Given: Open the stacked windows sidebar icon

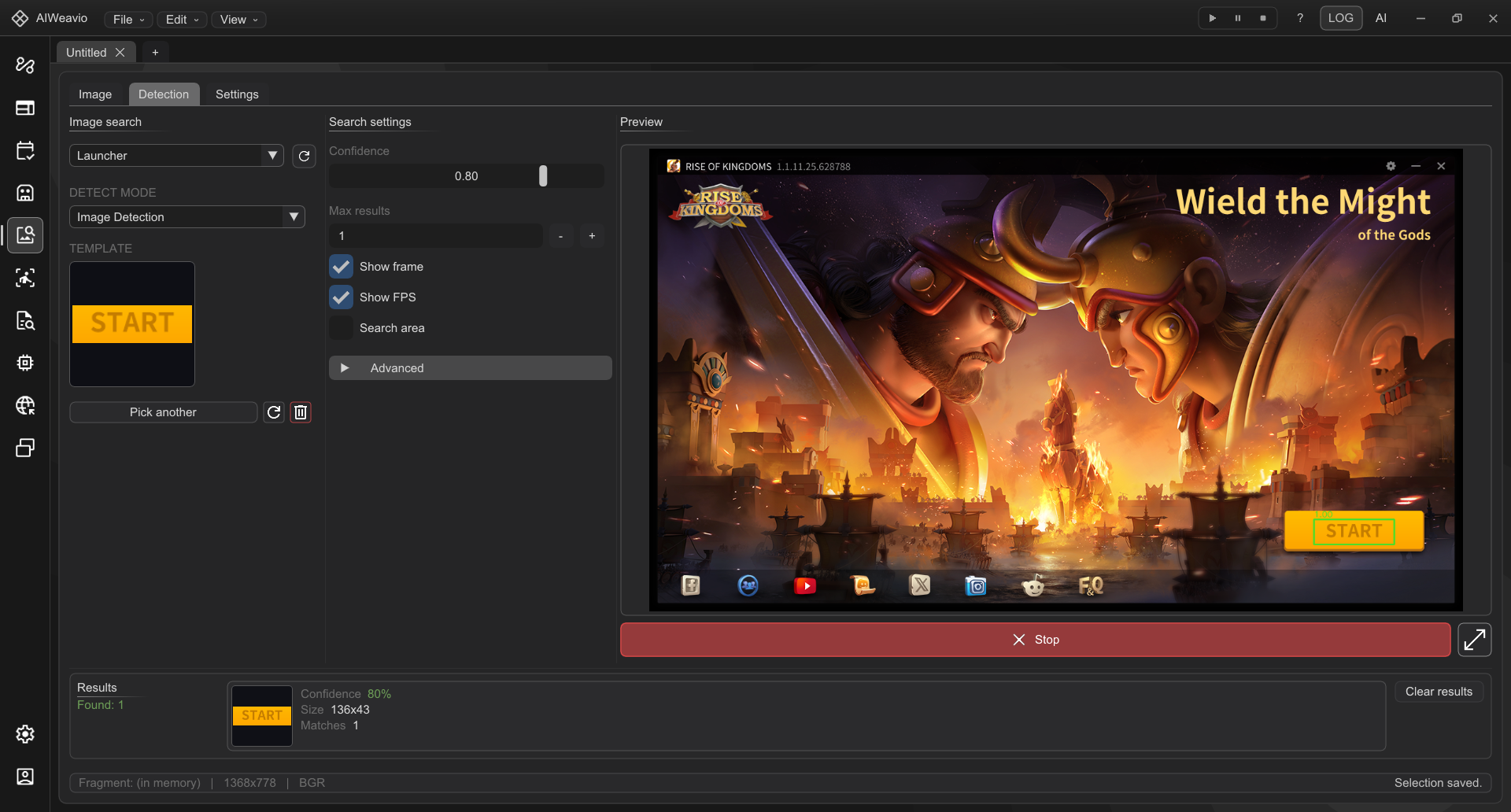Looking at the screenshot, I should (25, 448).
